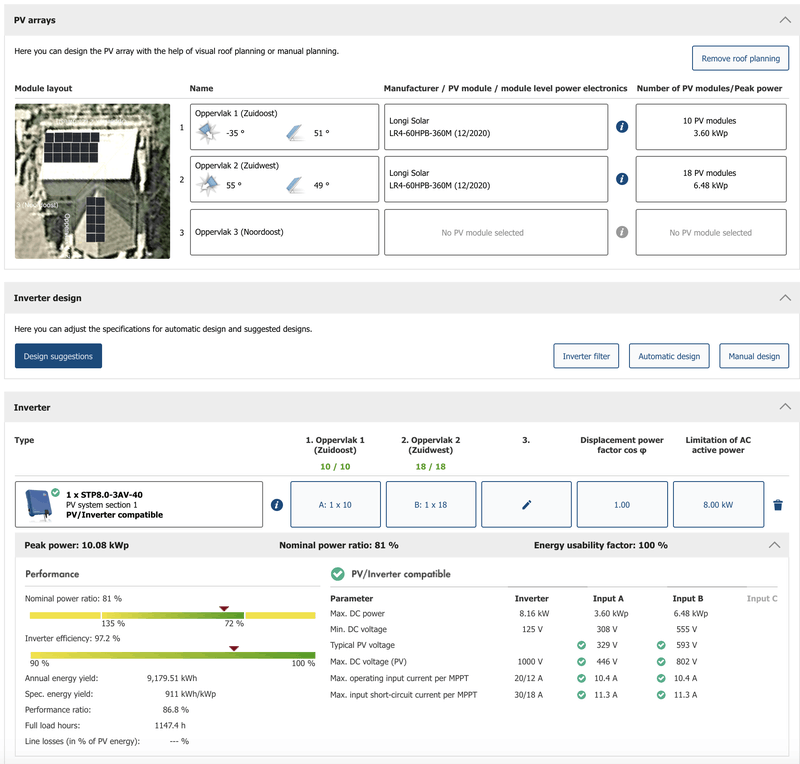The height and width of the screenshot is (764, 800).
Task: Open the Inverter filter
Action: pyautogui.click(x=587, y=356)
